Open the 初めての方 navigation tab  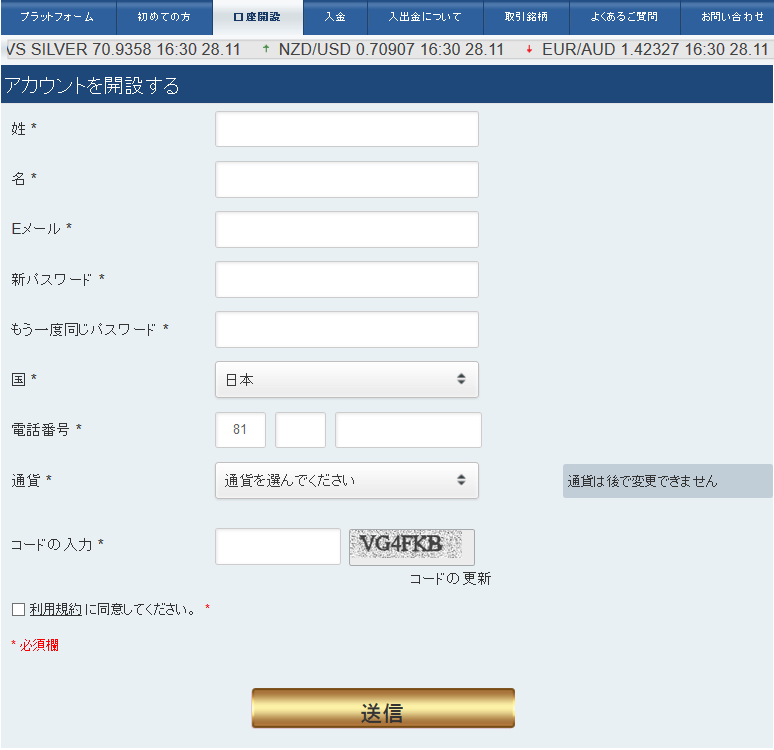[164, 17]
